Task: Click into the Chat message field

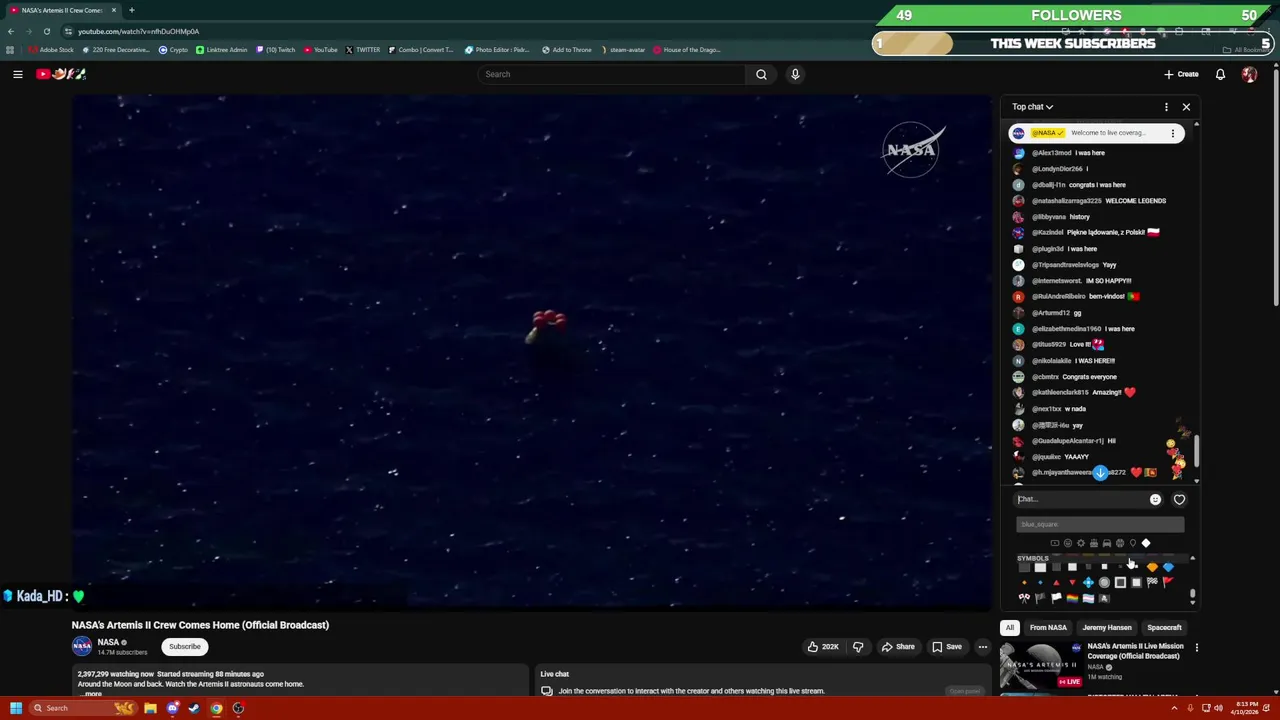Action: click(x=1080, y=499)
